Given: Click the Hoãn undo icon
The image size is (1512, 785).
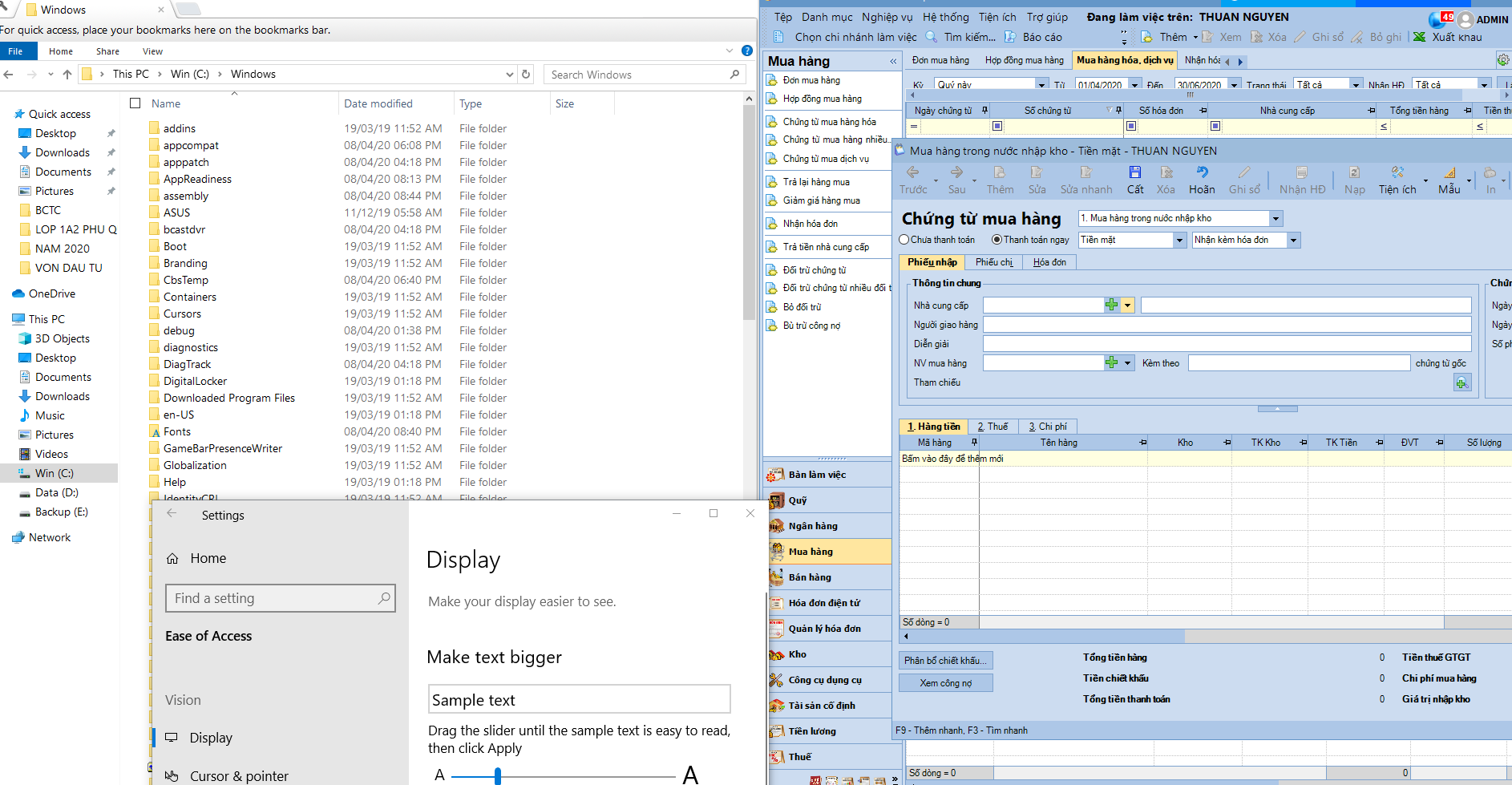Looking at the screenshot, I should click(1201, 173).
